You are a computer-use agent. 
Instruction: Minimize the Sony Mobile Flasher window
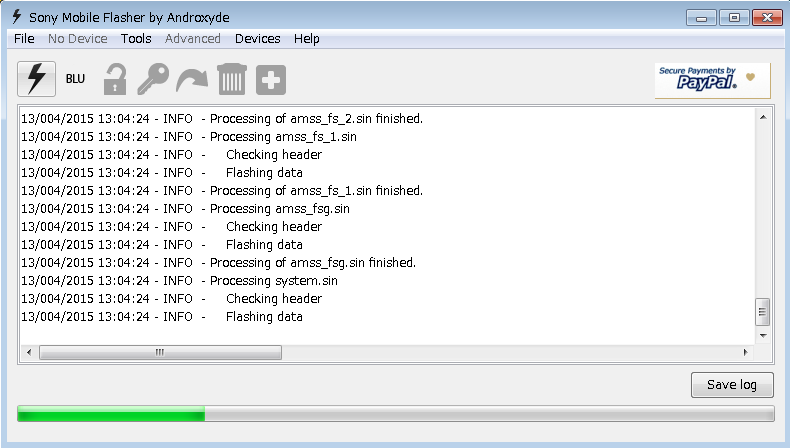701,18
